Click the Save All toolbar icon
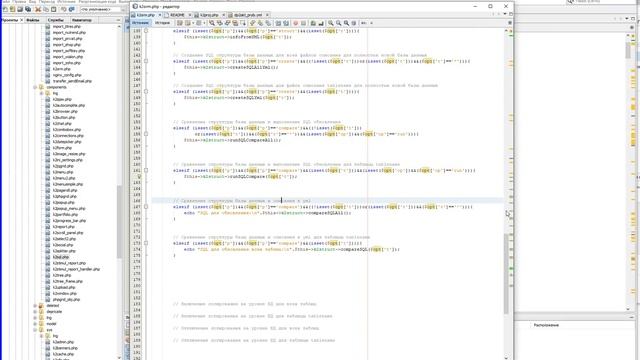This screenshot has width=640, height=360. pos(28,9)
